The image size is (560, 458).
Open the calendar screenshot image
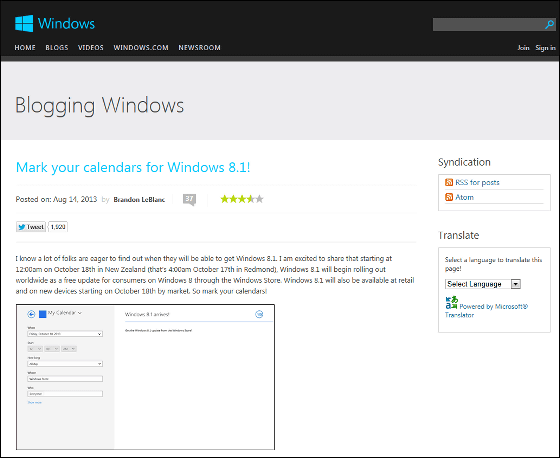pyautogui.click(x=145, y=377)
